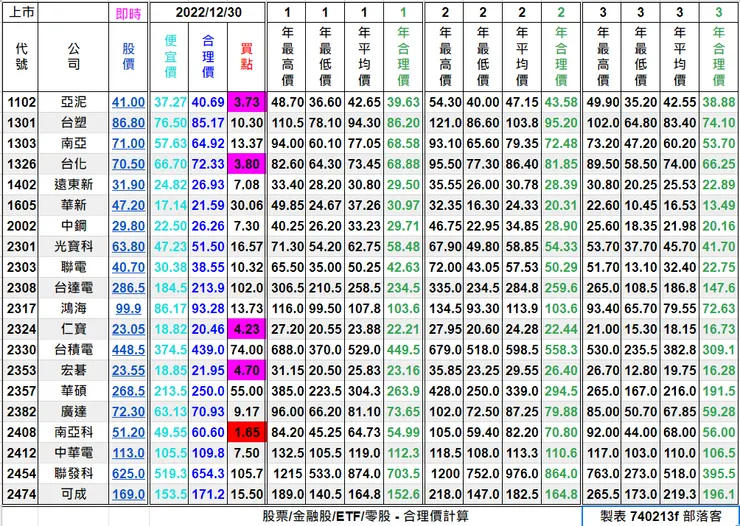The width and height of the screenshot is (740, 526).
Task: Select fair price 654.3 for 聯發科
Action: pos(208,473)
